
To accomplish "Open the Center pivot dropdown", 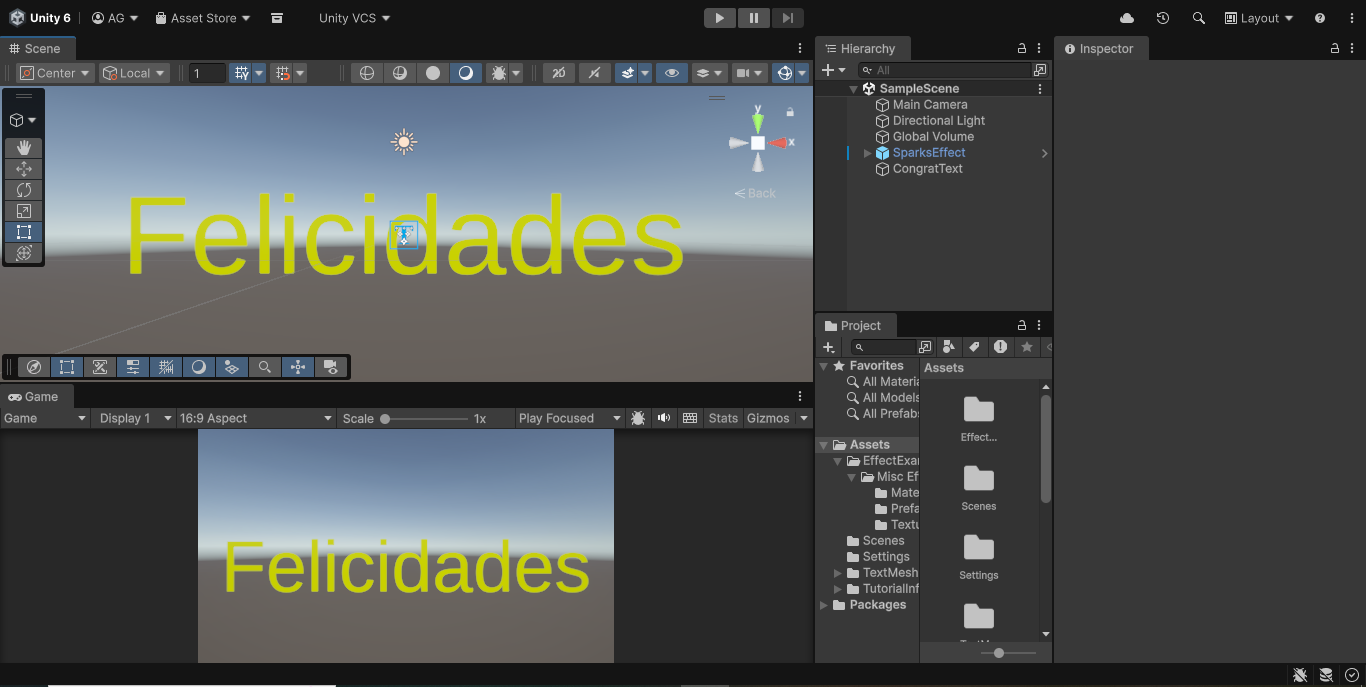I will tap(55, 73).
